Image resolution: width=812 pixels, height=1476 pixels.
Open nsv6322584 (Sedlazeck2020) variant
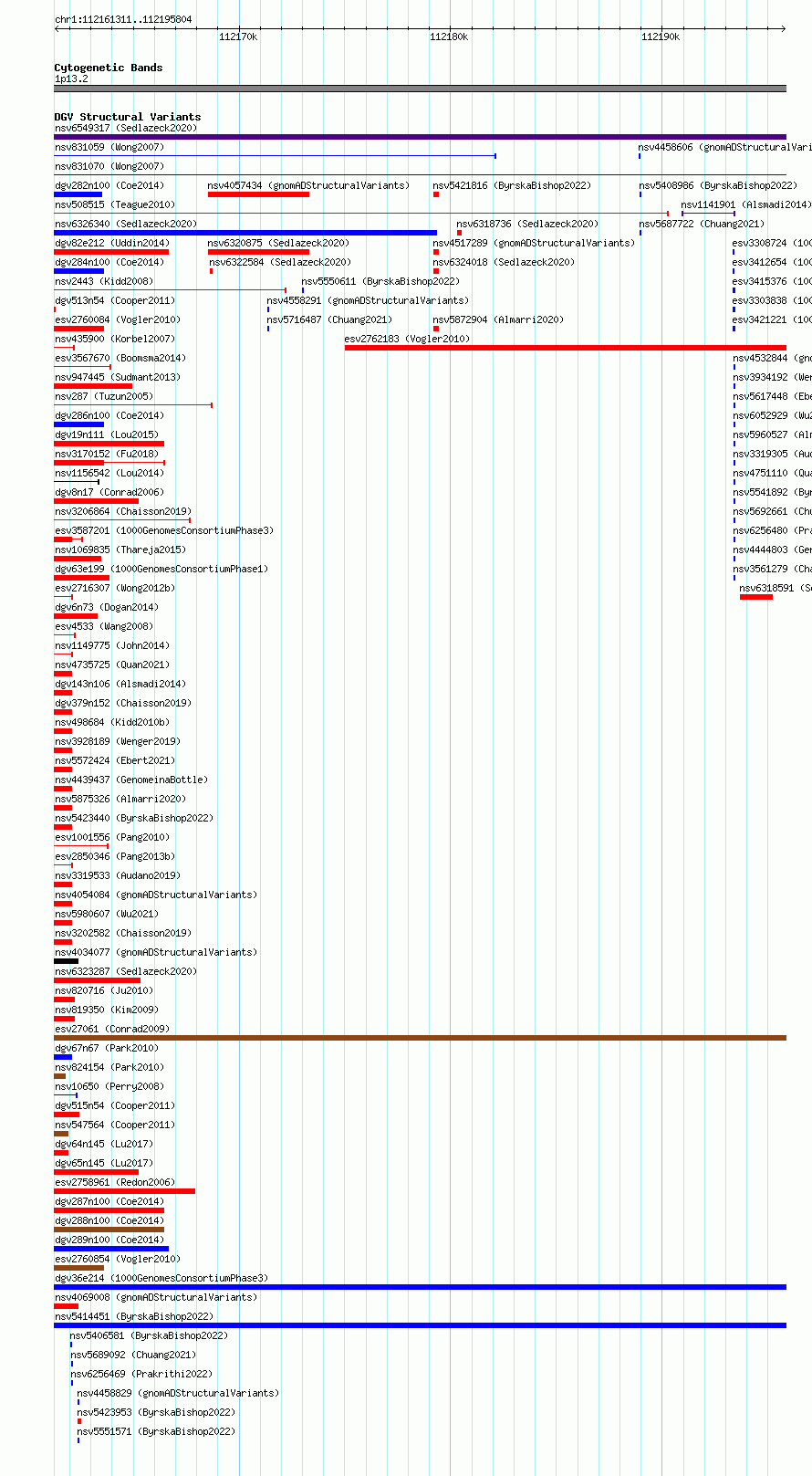point(280,262)
